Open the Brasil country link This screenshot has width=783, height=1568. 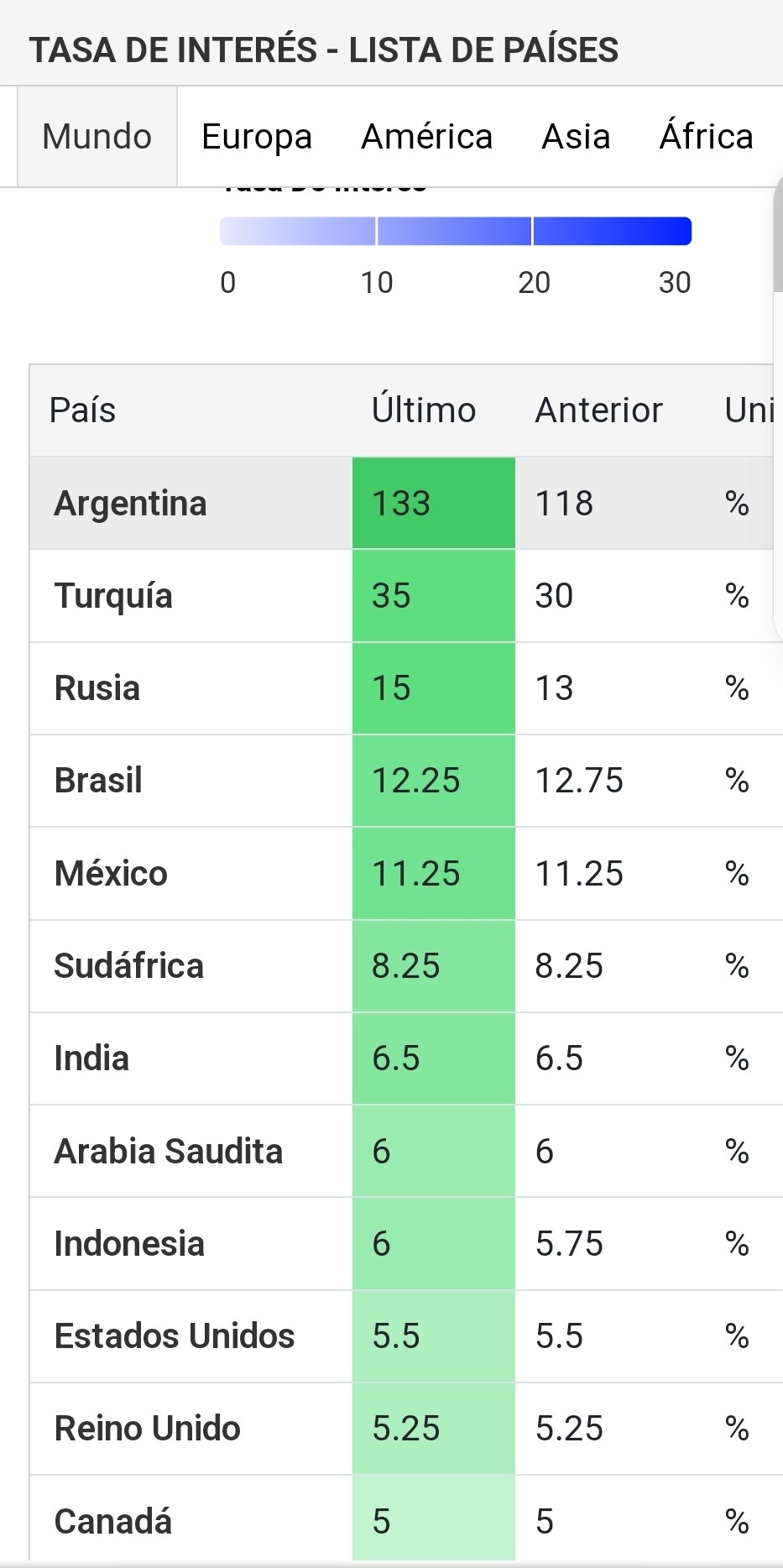98,781
